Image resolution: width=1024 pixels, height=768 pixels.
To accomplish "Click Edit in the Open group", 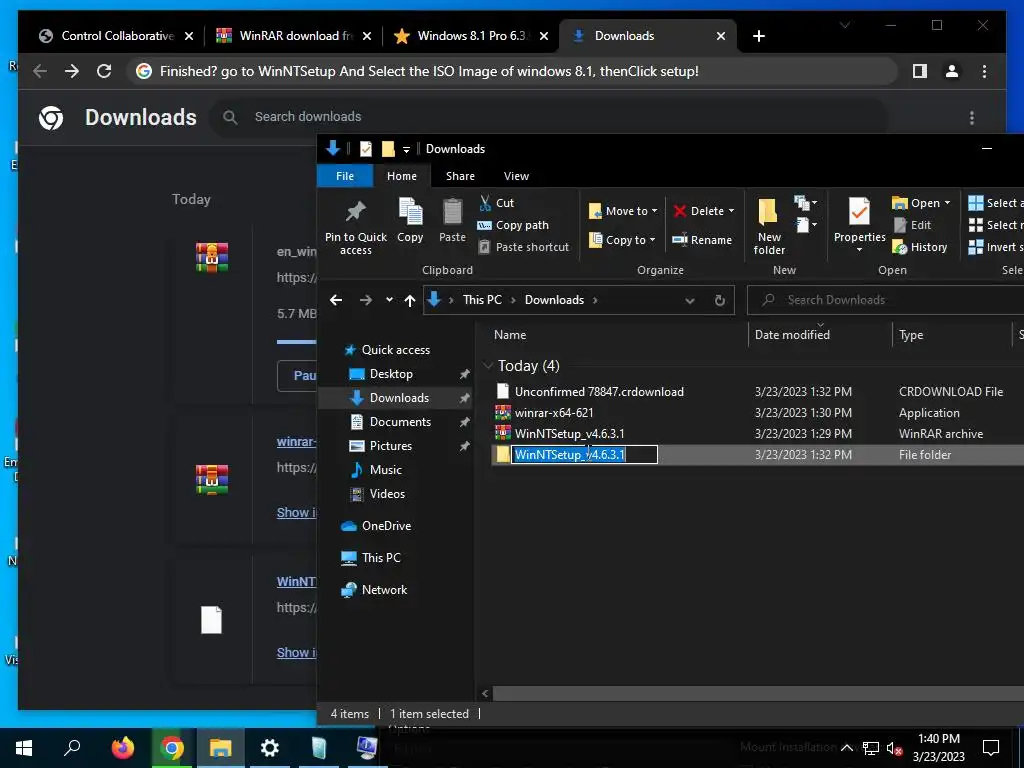I will 912,225.
